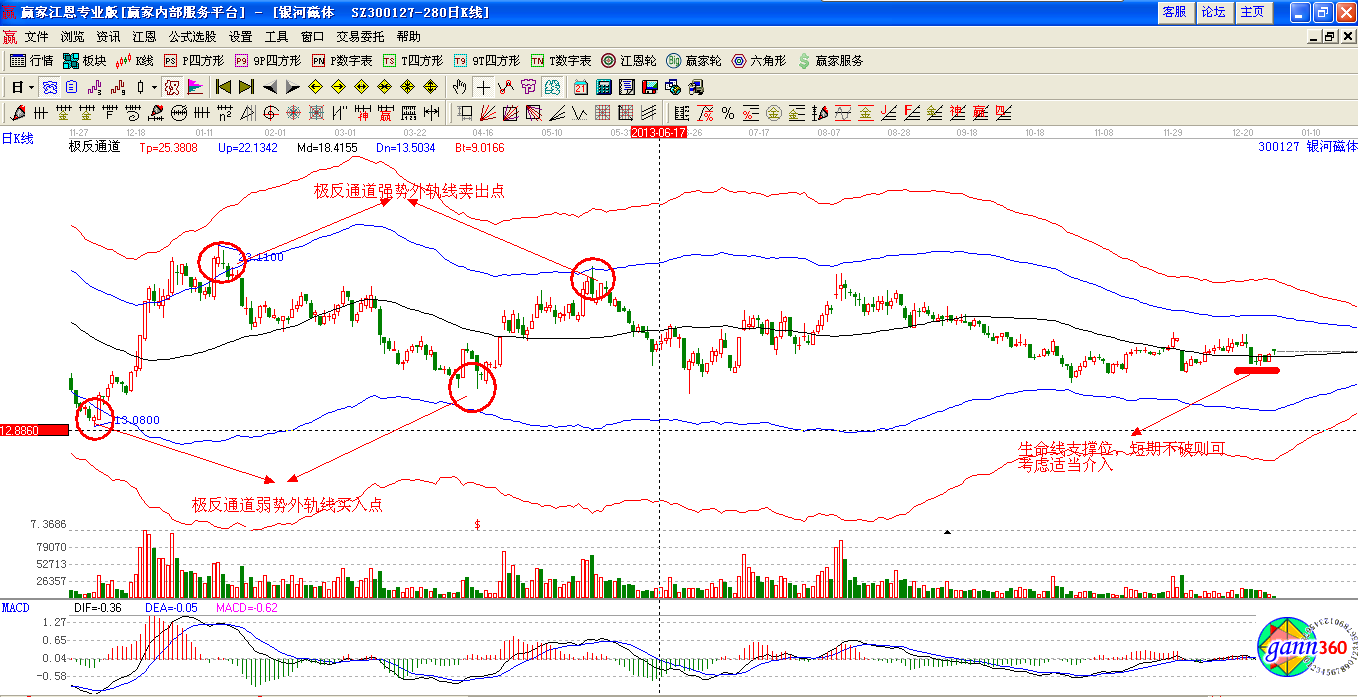Screen dimensions: 1358x697
Task: Toggle the highlighted blue chart-mode button
Action: tap(49, 87)
